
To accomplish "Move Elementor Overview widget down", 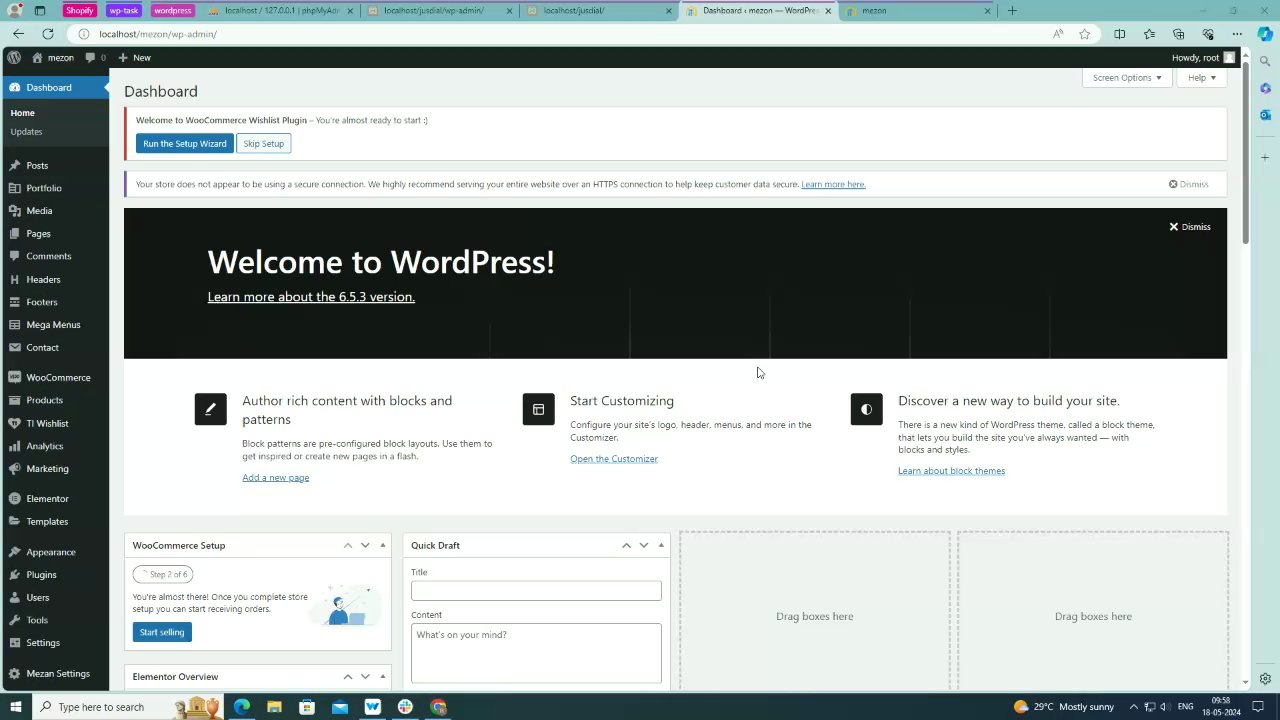I will pyautogui.click(x=365, y=677).
